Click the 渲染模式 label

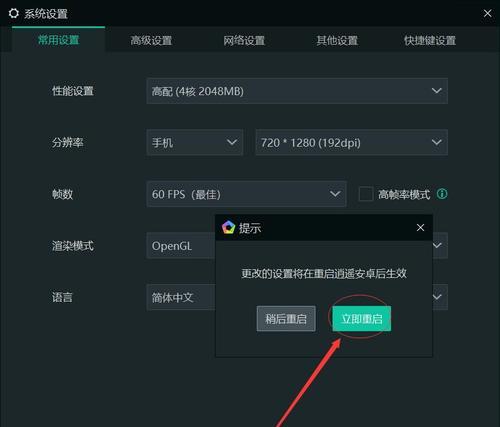point(73,246)
